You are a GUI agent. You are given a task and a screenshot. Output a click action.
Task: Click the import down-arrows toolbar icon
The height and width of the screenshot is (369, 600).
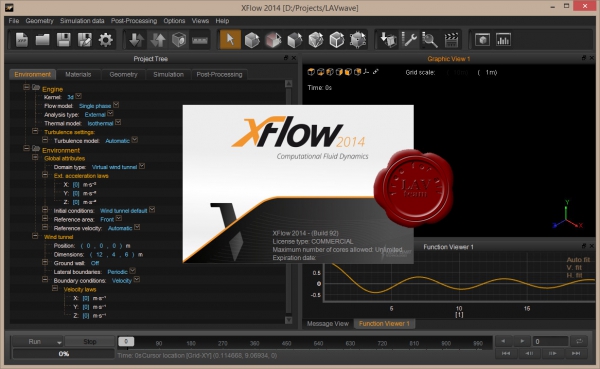(137, 40)
